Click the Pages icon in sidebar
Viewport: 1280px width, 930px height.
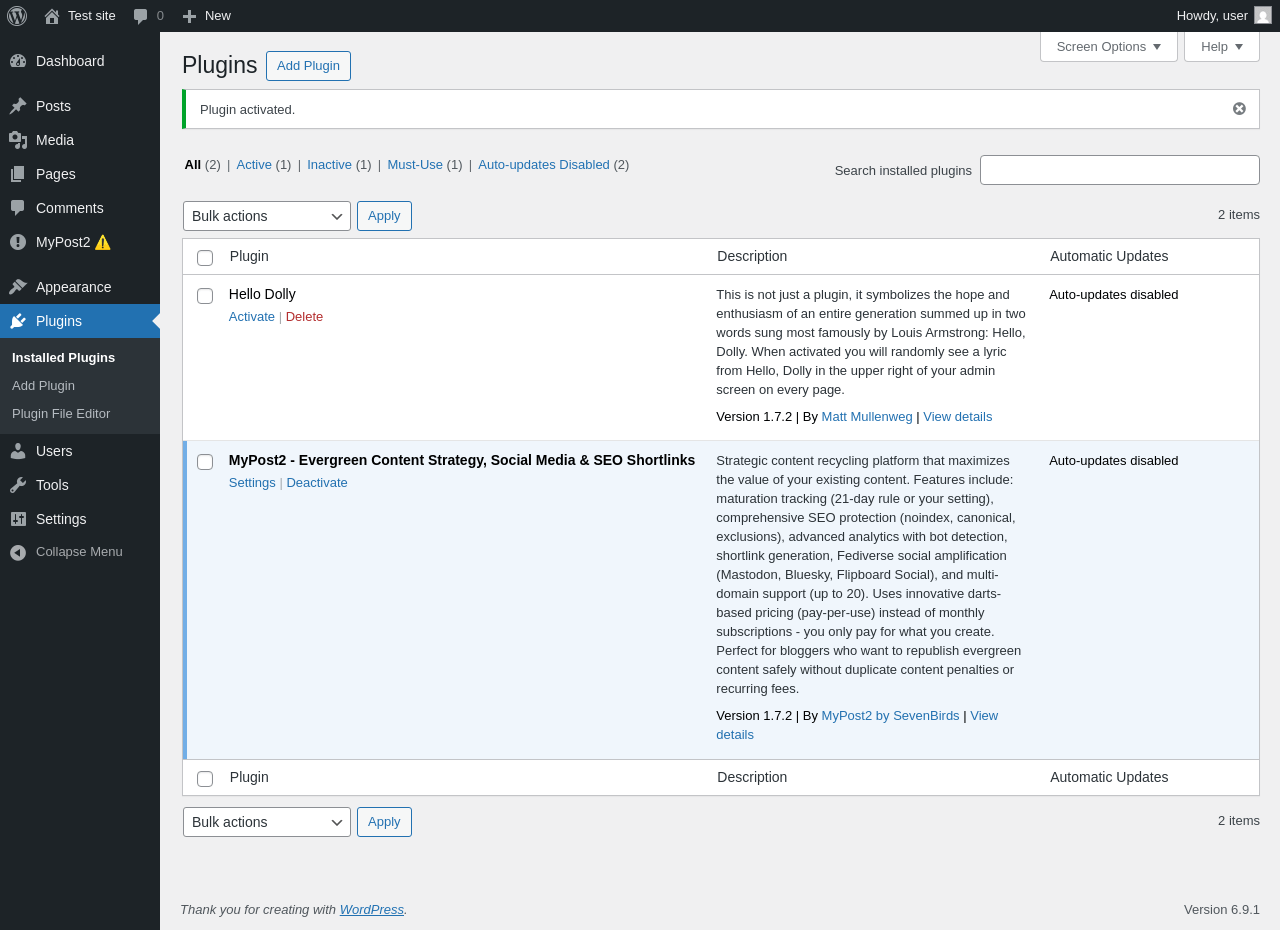[18, 174]
